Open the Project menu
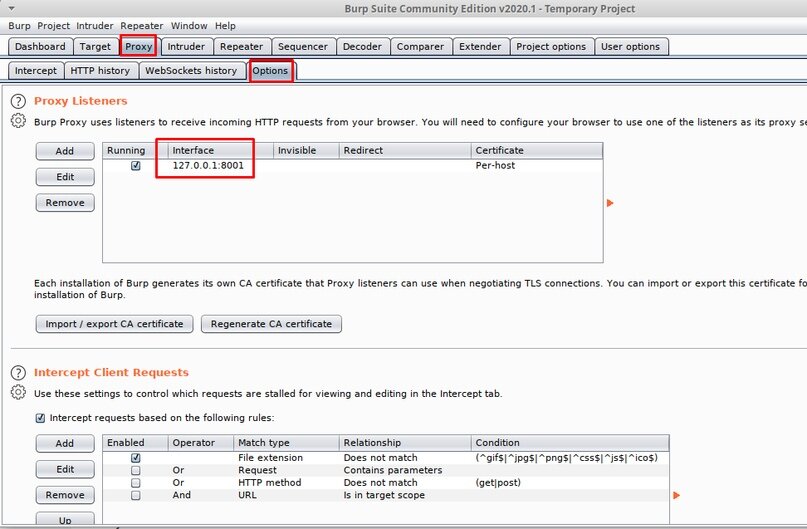Viewport: 807px width, 529px height. coord(53,26)
